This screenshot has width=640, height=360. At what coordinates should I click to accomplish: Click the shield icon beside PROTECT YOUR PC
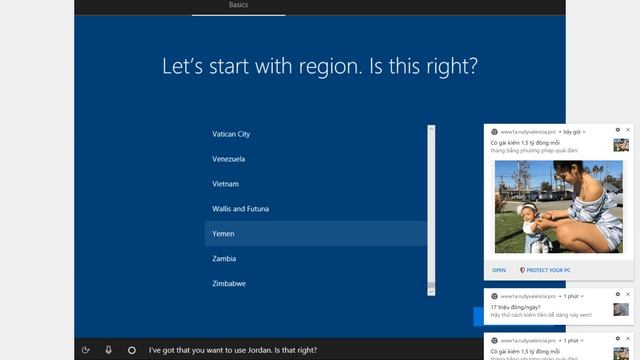click(522, 270)
